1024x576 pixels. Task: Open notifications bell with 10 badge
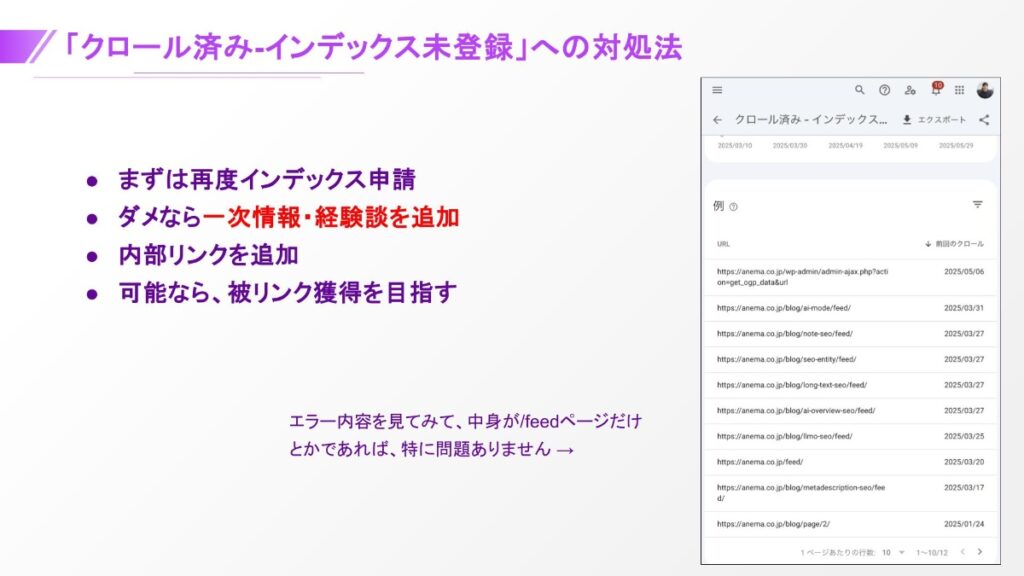coord(936,90)
